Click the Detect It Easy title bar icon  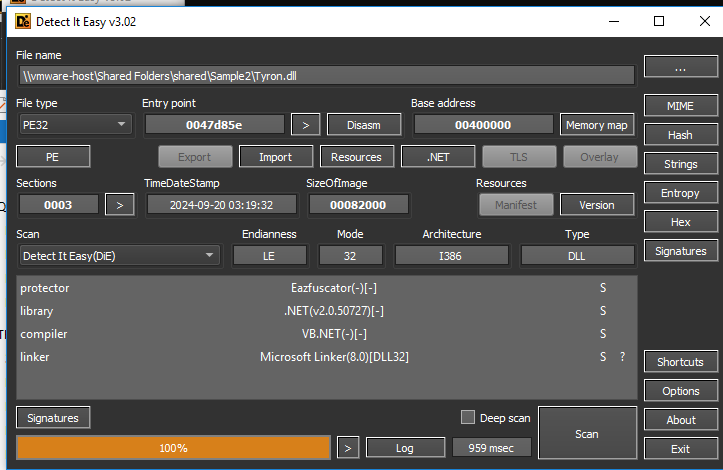pyautogui.click(x=23, y=21)
